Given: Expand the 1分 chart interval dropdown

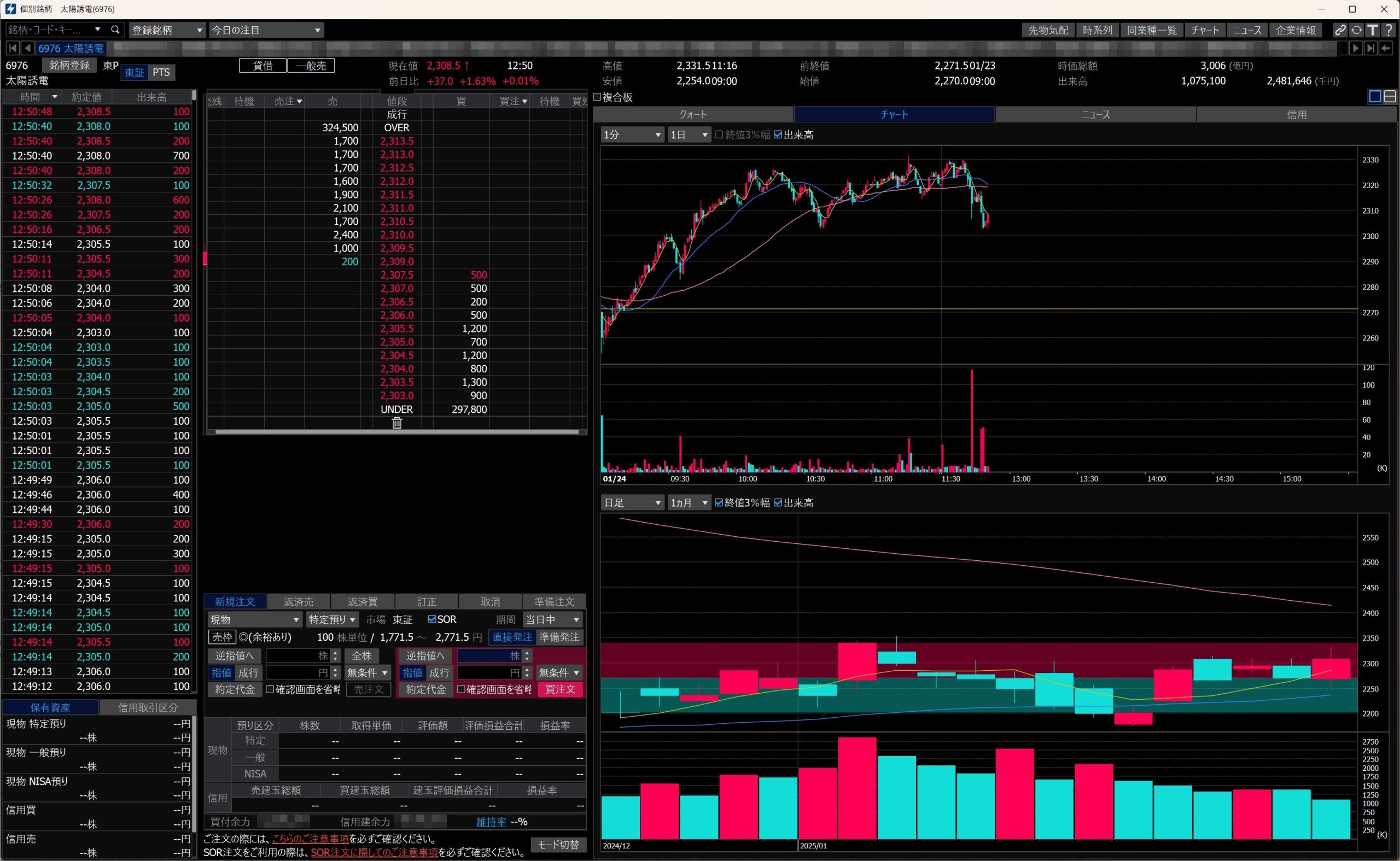Looking at the screenshot, I should [x=632, y=135].
